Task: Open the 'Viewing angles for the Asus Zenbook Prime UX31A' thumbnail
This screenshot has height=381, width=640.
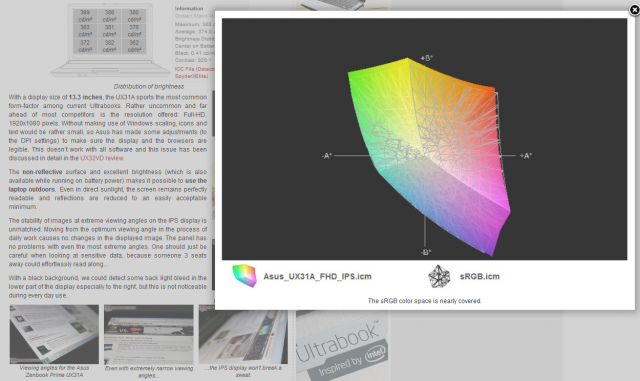Action: pyautogui.click(x=54, y=334)
